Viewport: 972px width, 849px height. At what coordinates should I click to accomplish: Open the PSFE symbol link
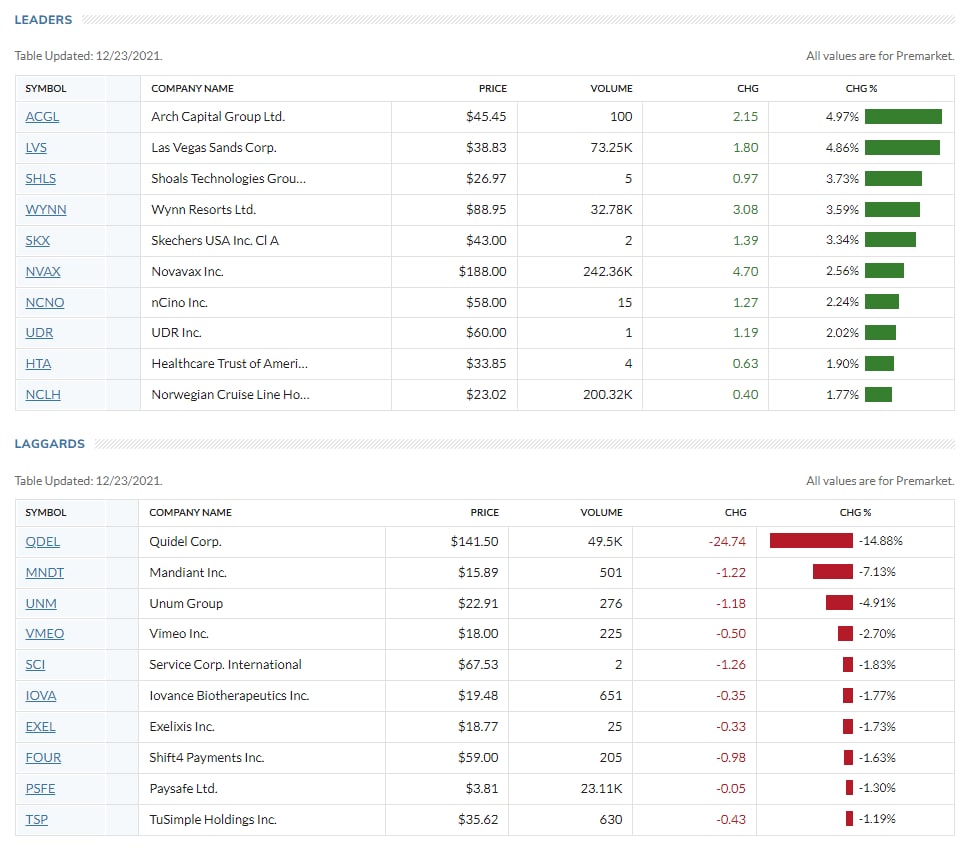pos(40,789)
